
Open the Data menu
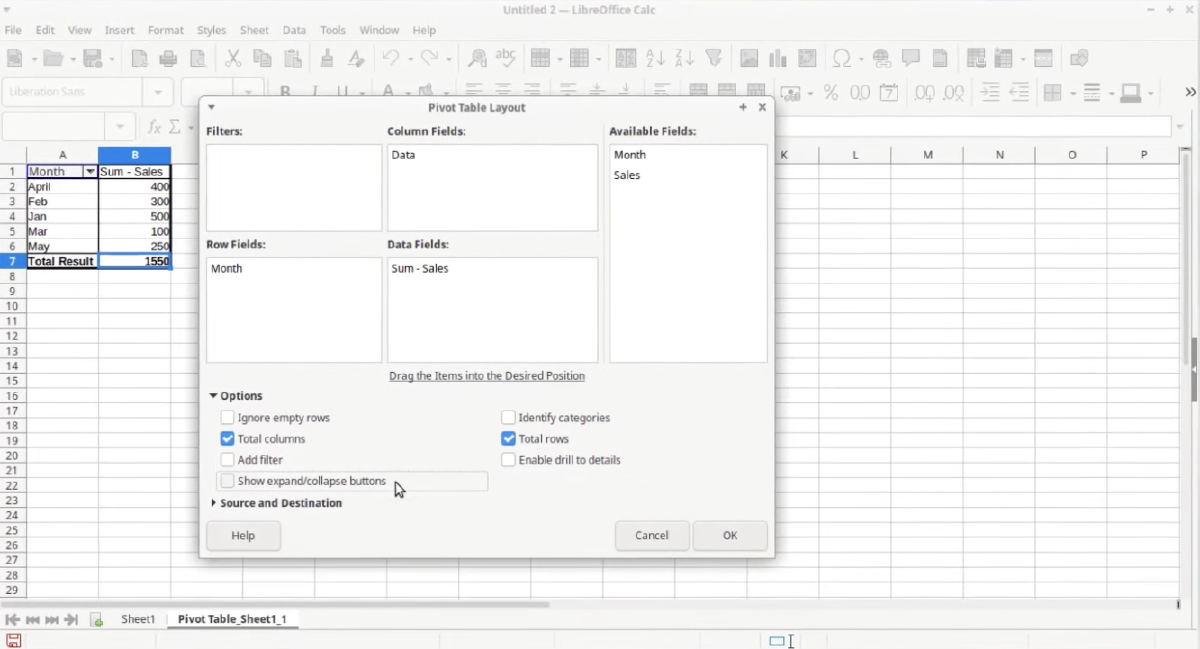coord(293,30)
